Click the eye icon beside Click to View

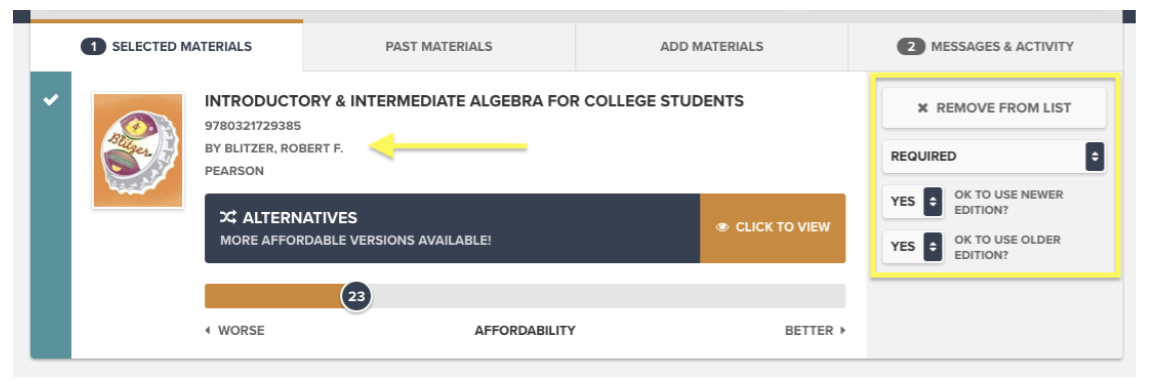pyautogui.click(x=722, y=227)
